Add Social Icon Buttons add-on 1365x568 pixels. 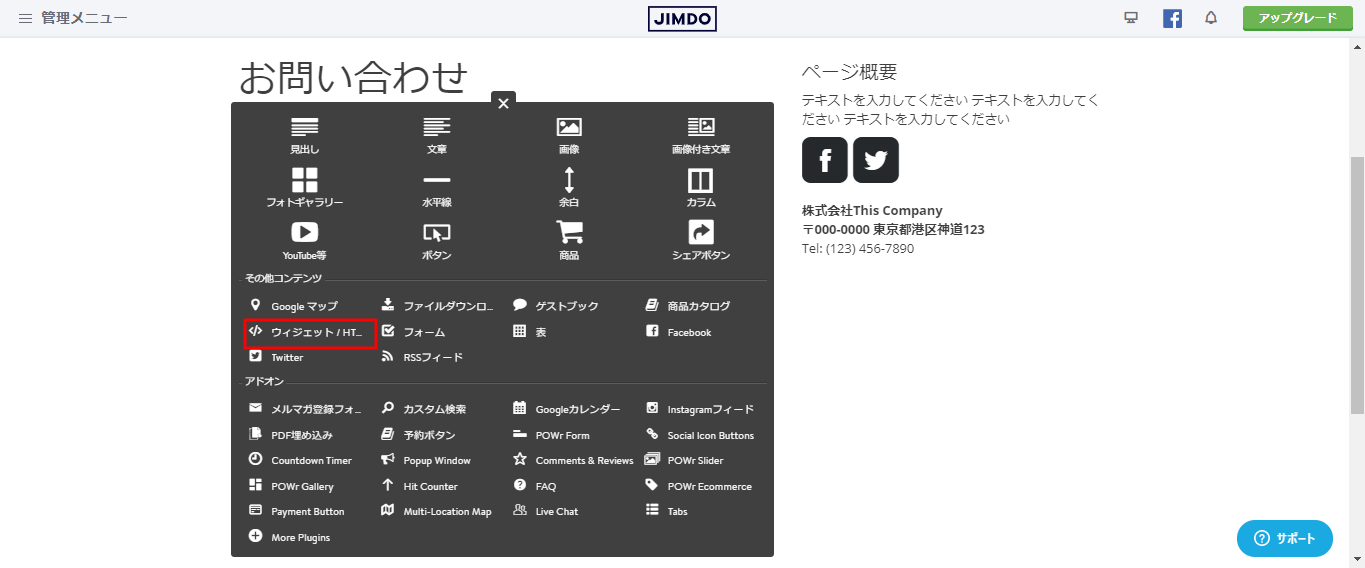tap(702, 435)
